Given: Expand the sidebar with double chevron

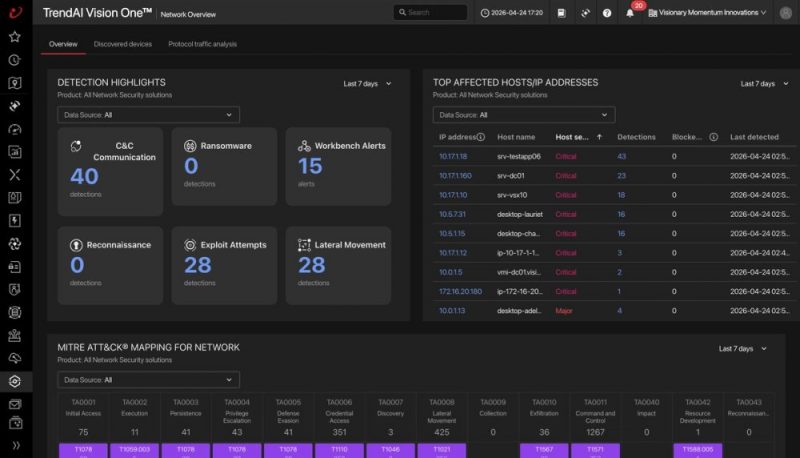Looking at the screenshot, I should pyautogui.click(x=16, y=445).
